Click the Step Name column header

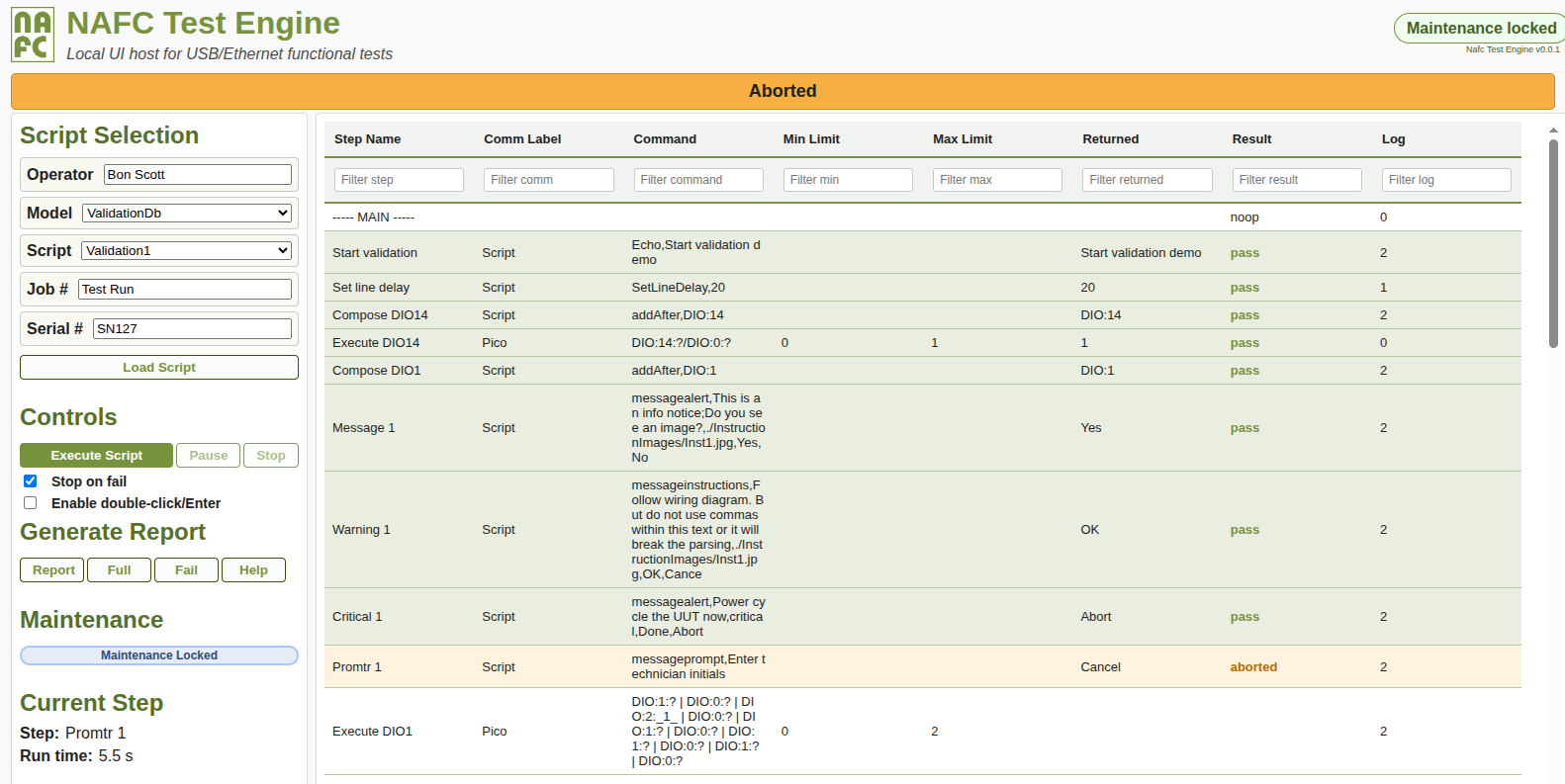point(367,139)
